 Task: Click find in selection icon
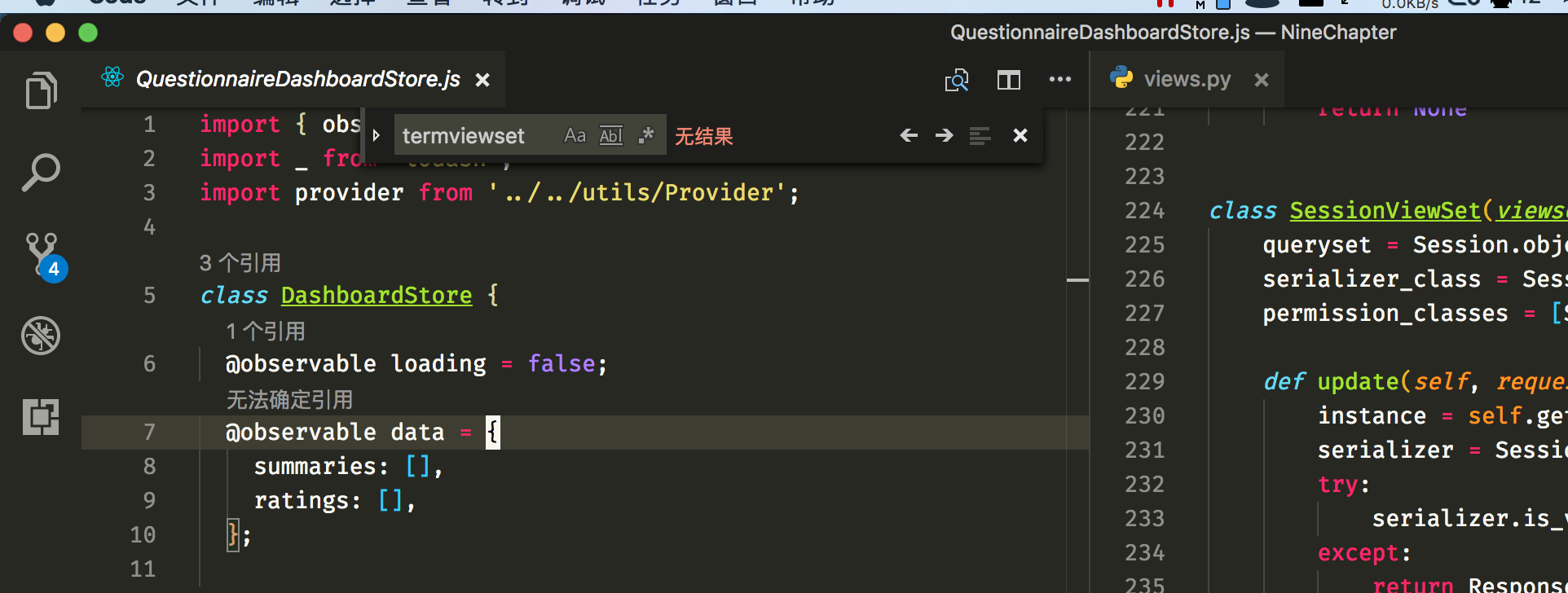pos(980,135)
